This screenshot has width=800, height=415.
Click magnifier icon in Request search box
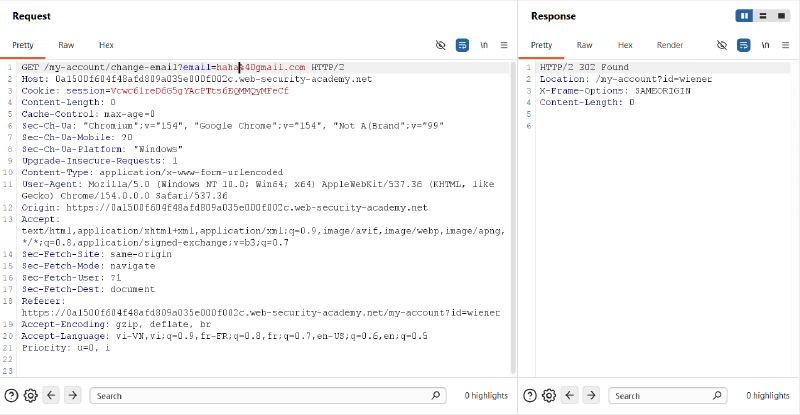click(436, 395)
